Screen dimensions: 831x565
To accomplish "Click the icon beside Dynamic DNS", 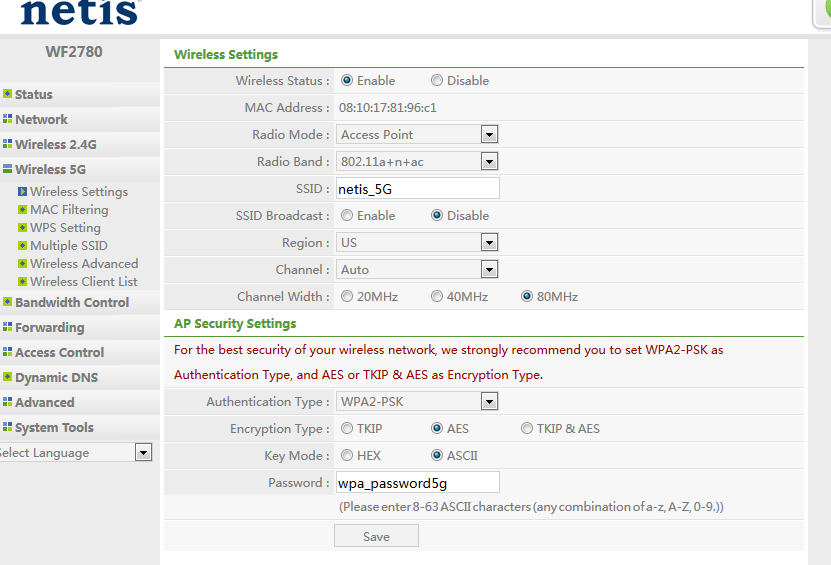I will [7, 376].
